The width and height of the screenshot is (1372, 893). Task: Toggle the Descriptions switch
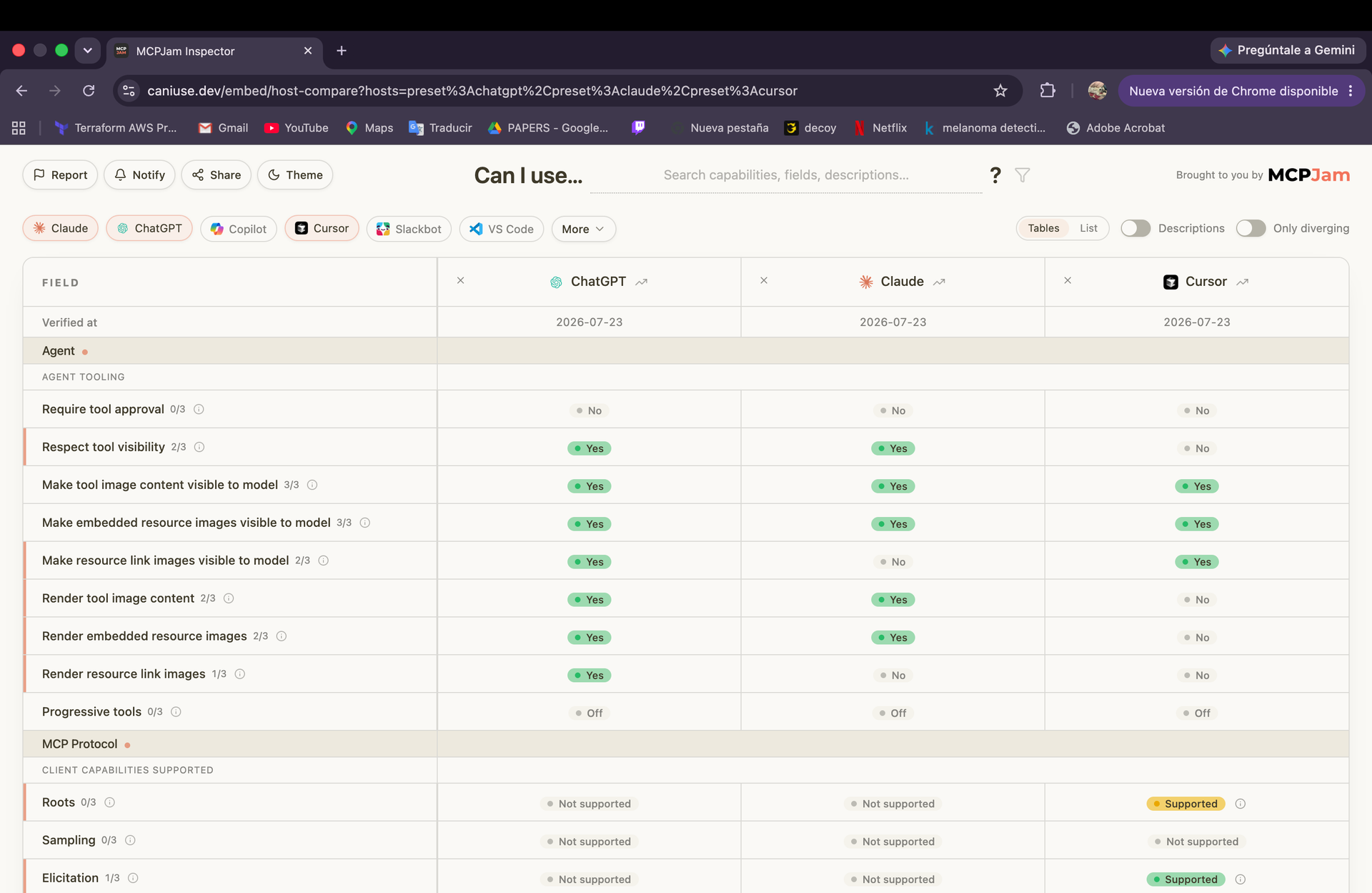(1135, 228)
